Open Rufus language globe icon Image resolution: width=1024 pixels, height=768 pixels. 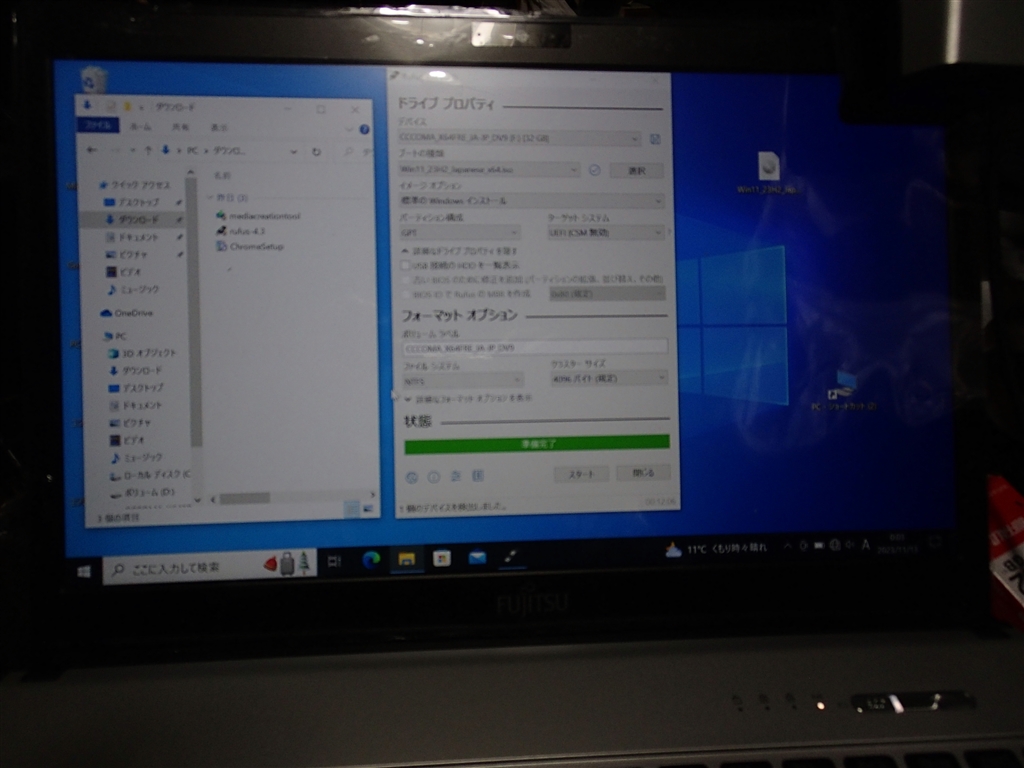[411, 477]
